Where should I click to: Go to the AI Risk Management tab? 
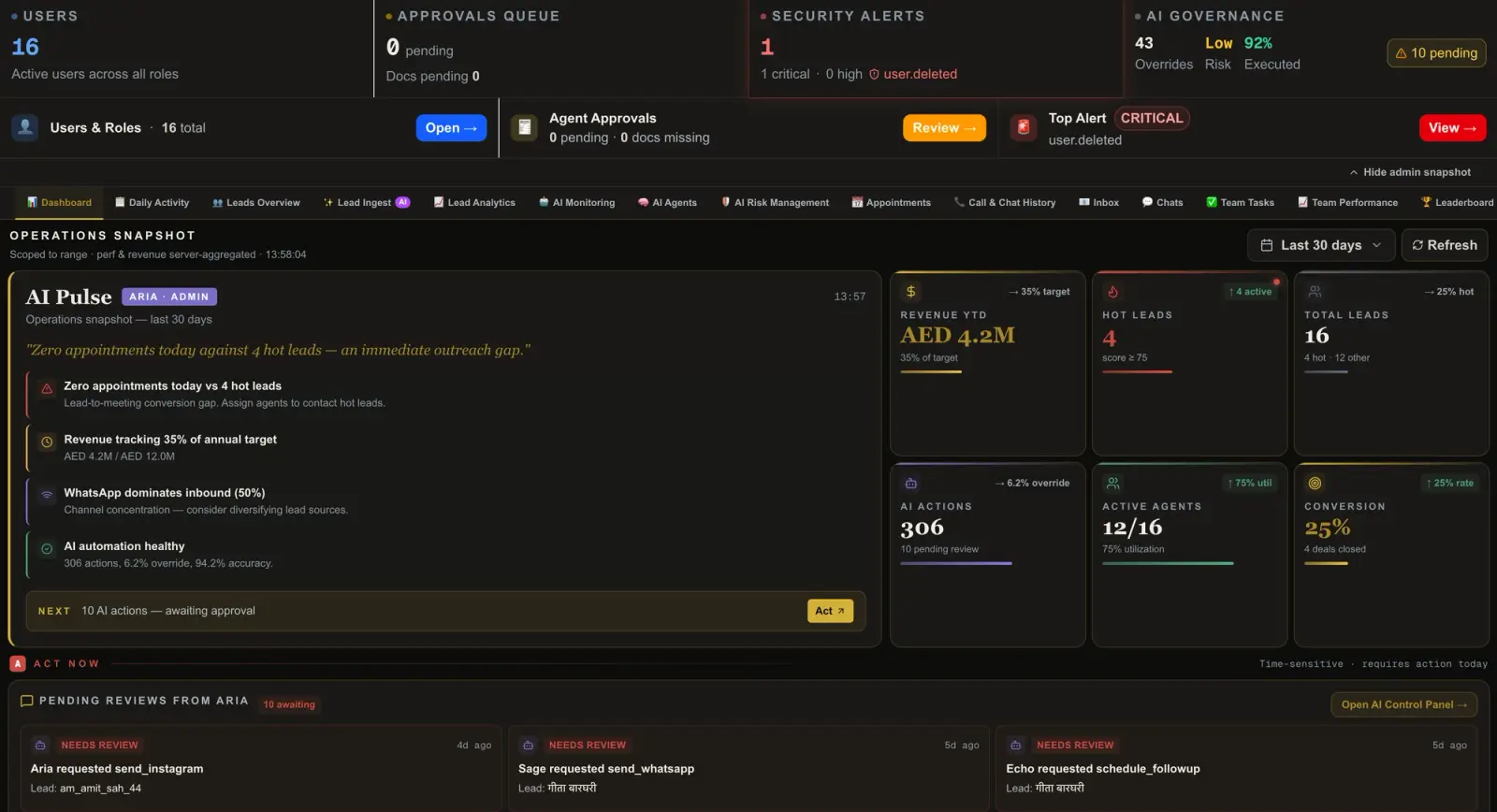coord(775,202)
